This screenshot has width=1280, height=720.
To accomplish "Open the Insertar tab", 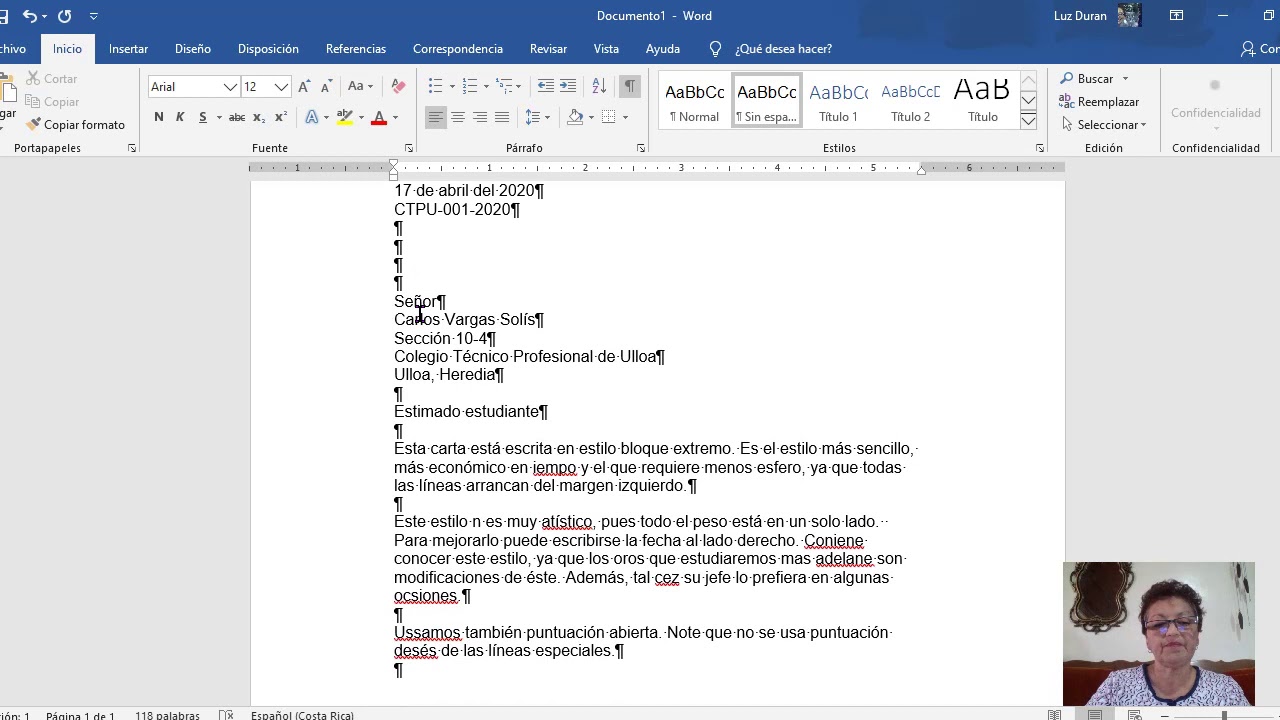I will (x=128, y=49).
